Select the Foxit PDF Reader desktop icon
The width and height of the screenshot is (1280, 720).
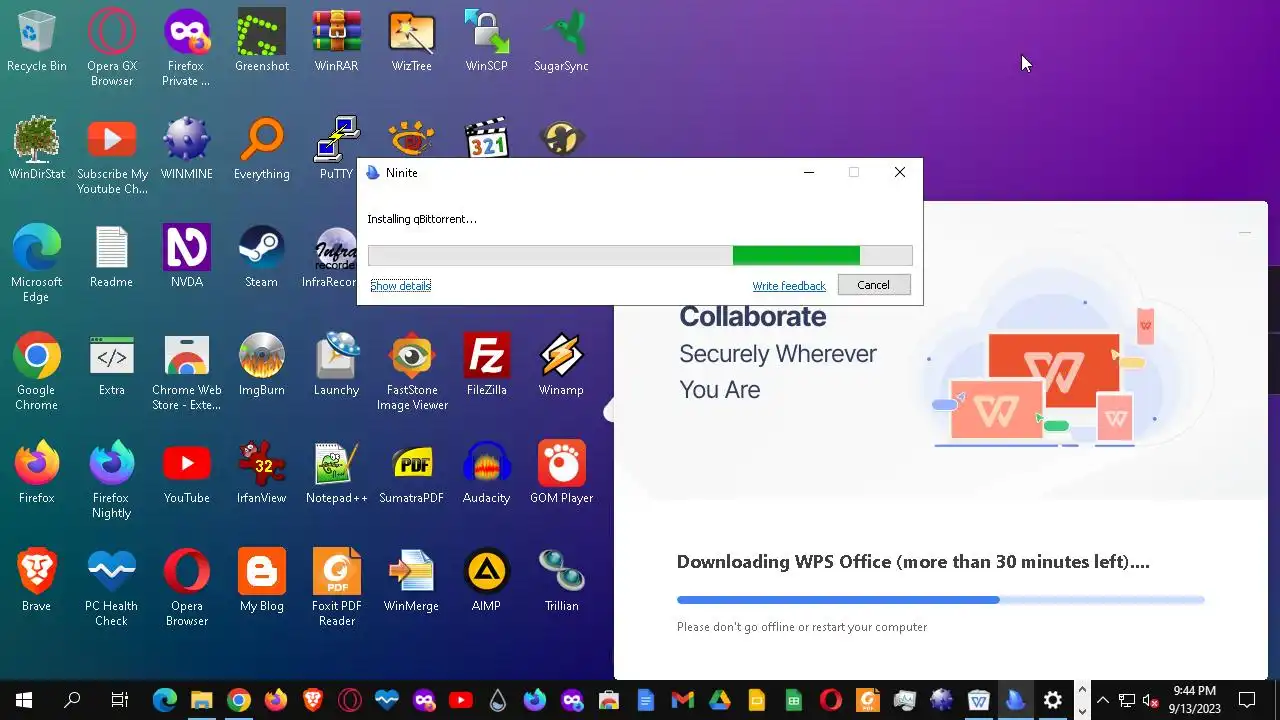point(337,589)
